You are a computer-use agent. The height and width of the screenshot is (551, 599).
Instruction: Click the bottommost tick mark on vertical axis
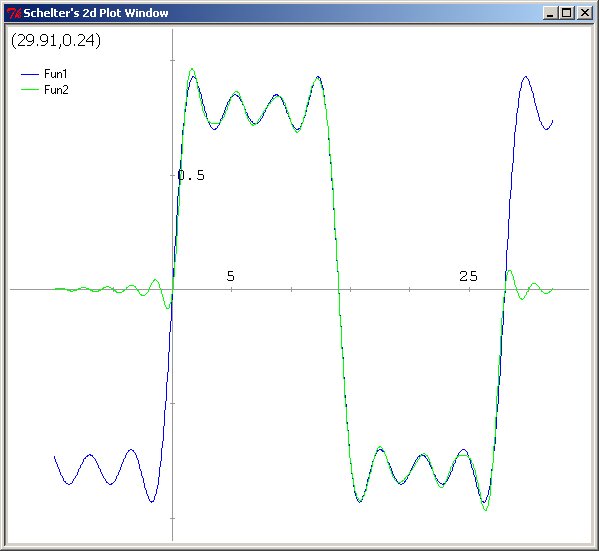173,518
